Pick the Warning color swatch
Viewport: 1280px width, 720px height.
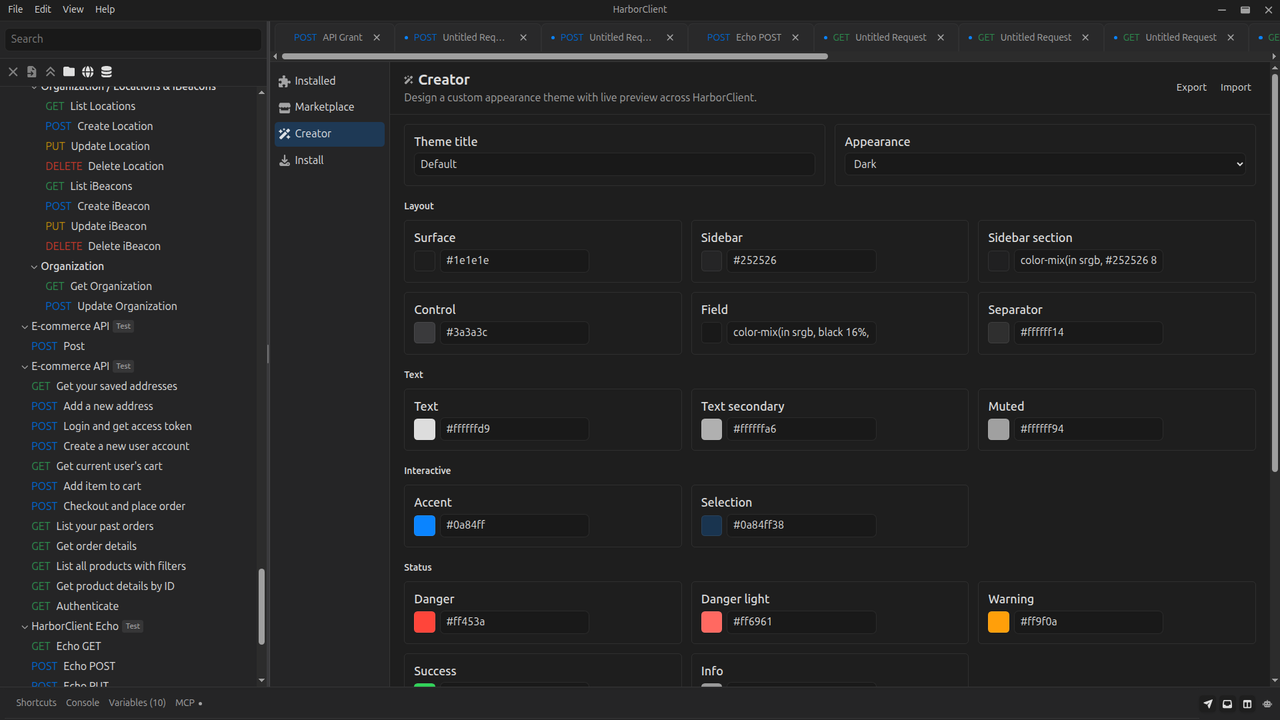point(999,622)
